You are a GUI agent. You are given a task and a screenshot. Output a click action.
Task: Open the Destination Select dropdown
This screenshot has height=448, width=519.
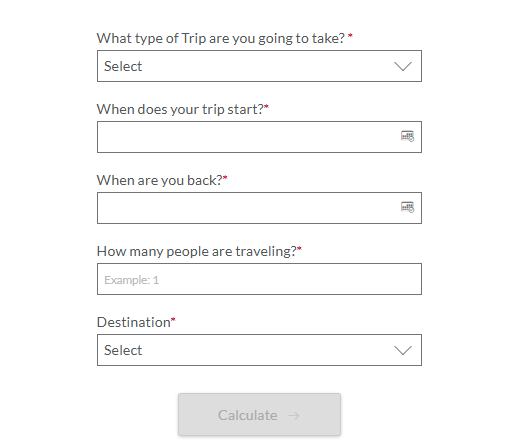tap(259, 350)
